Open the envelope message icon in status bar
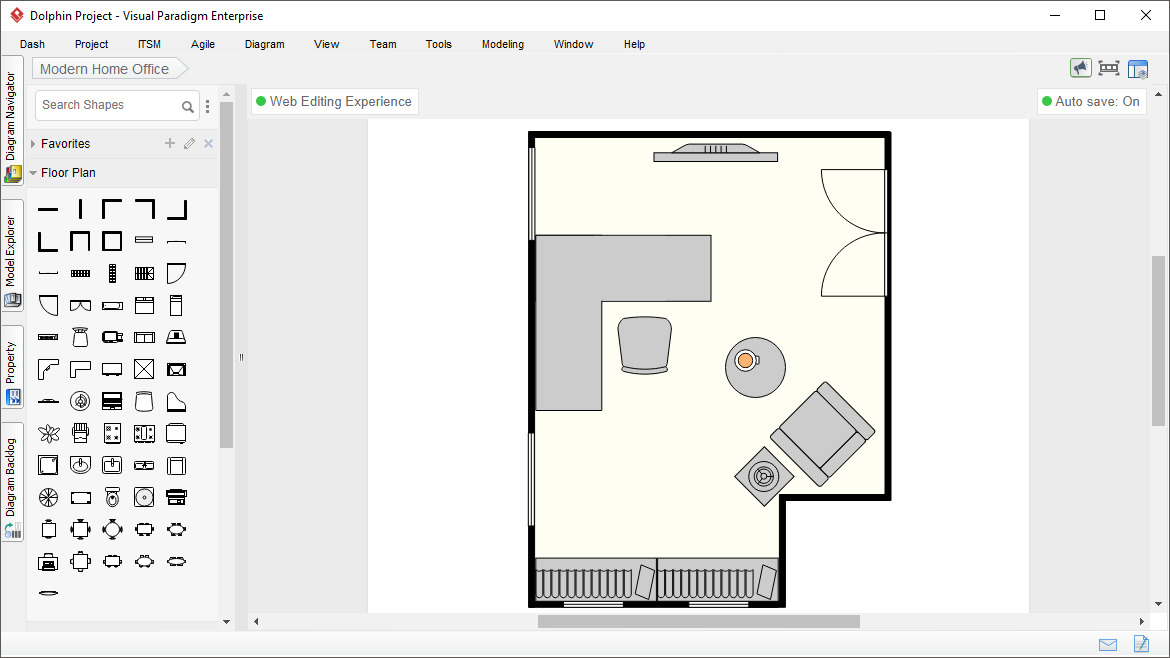 pos(1108,645)
